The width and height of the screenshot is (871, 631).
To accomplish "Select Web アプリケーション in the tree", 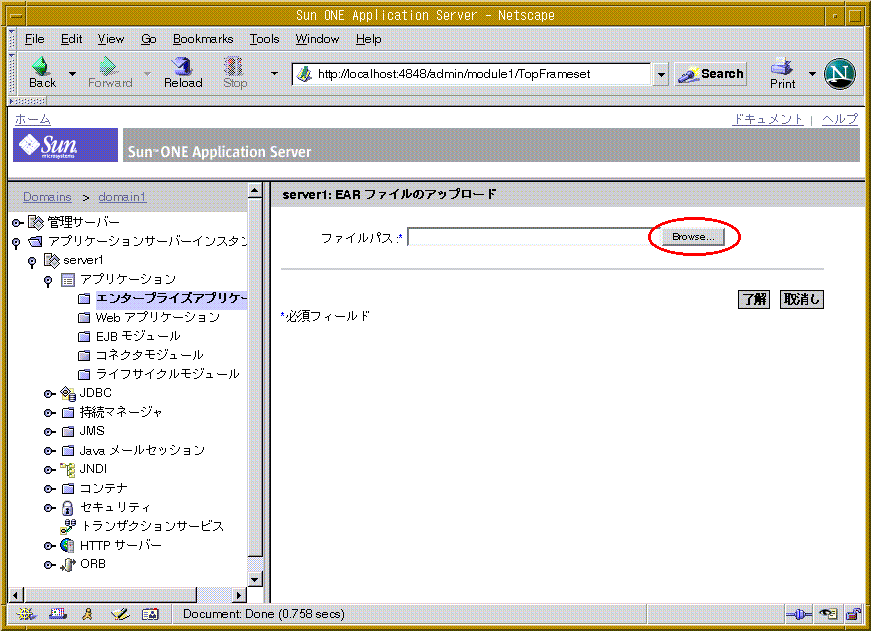I will [x=158, y=317].
